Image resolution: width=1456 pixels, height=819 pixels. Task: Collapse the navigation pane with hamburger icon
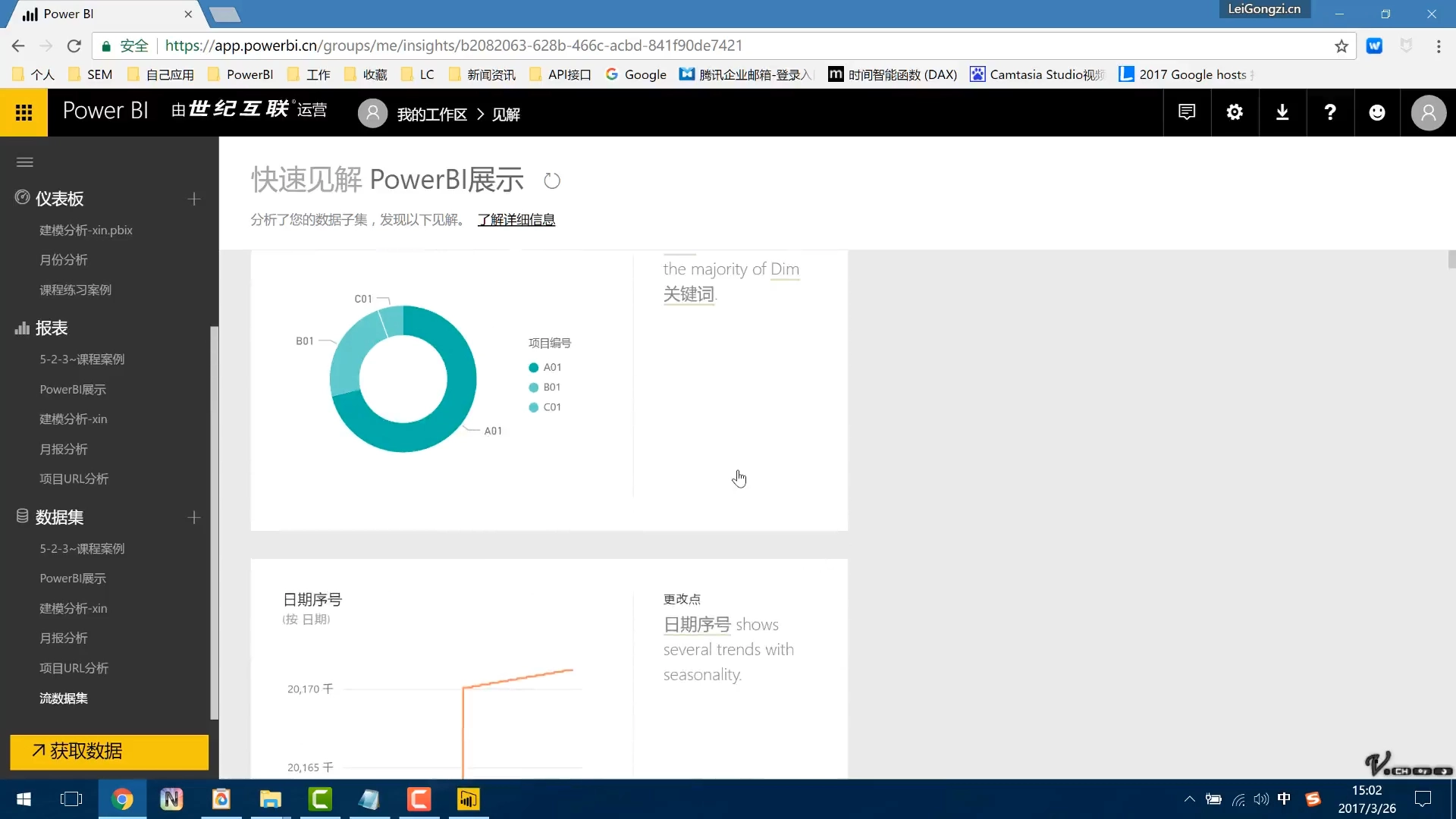24,162
